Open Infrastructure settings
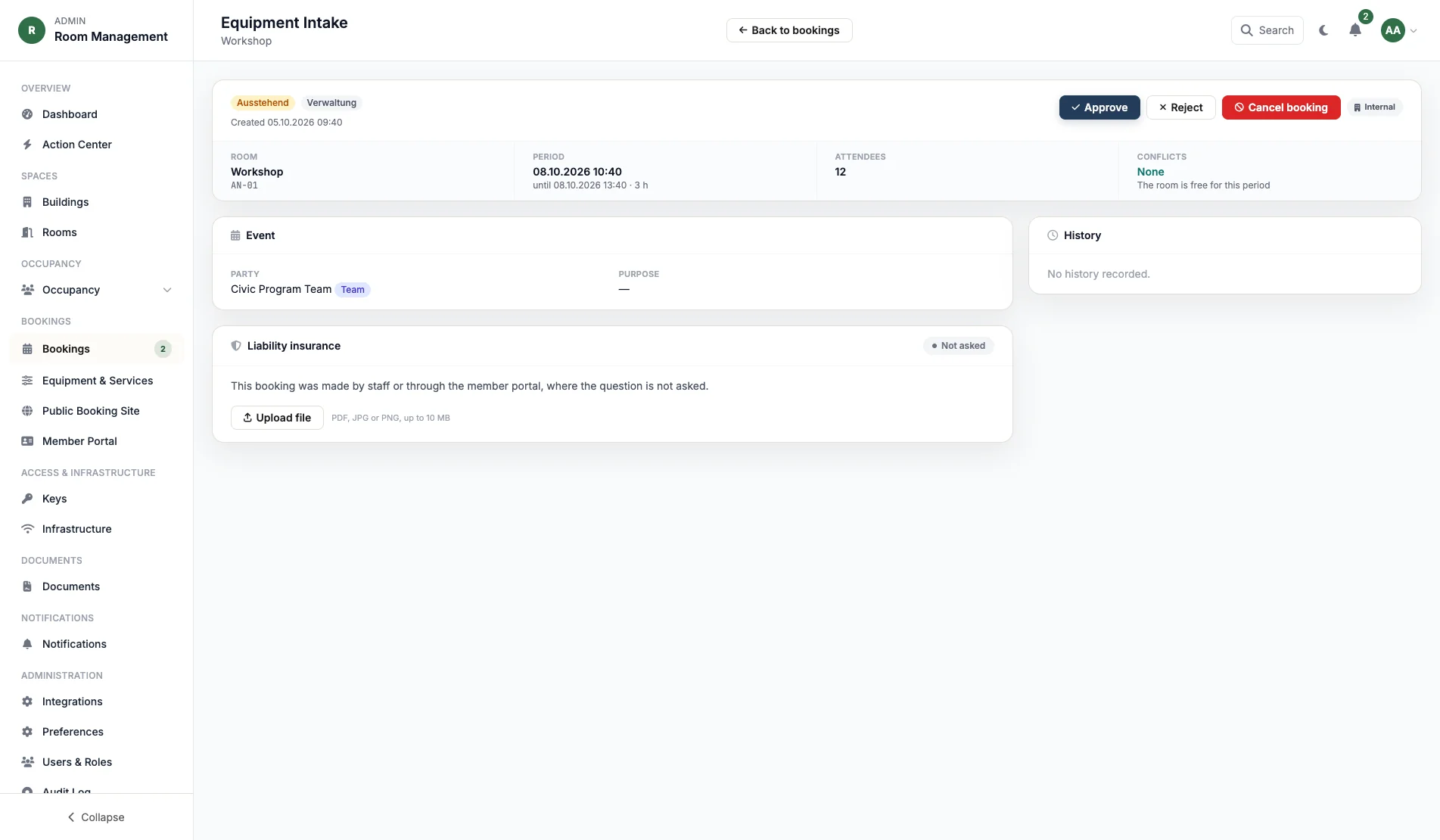Screen dimensions: 1440x840 point(97,529)
